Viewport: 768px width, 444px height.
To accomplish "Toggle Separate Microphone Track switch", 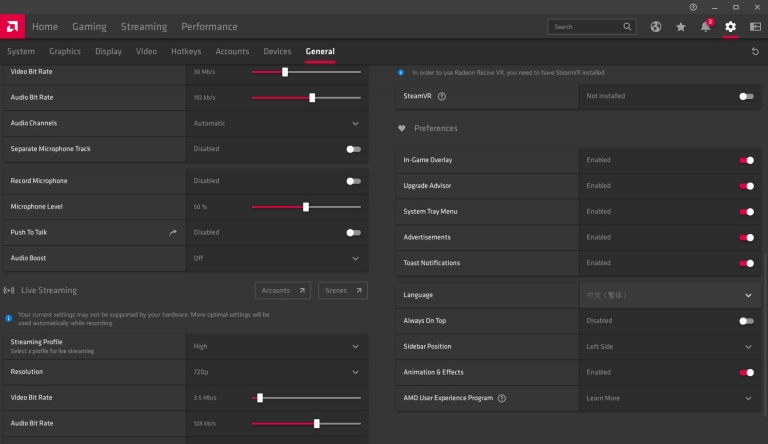I will 353,149.
